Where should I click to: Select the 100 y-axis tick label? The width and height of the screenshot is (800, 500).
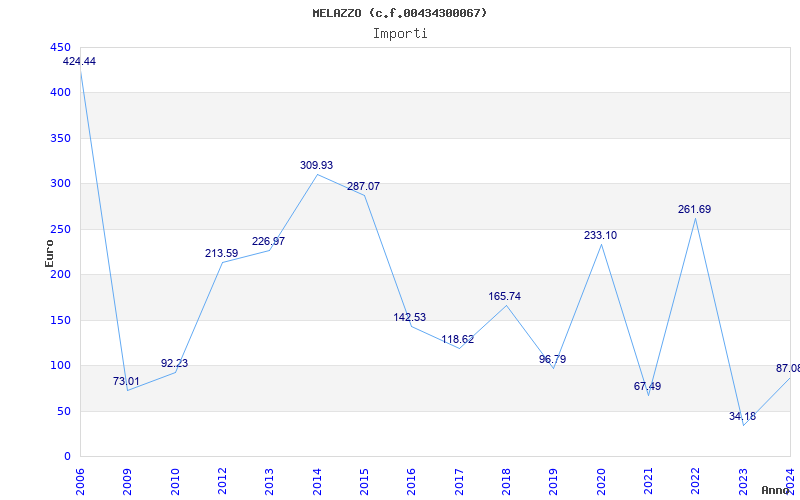60,366
